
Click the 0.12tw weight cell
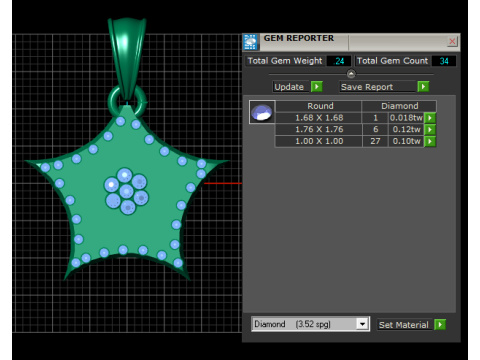pyautogui.click(x=406, y=129)
